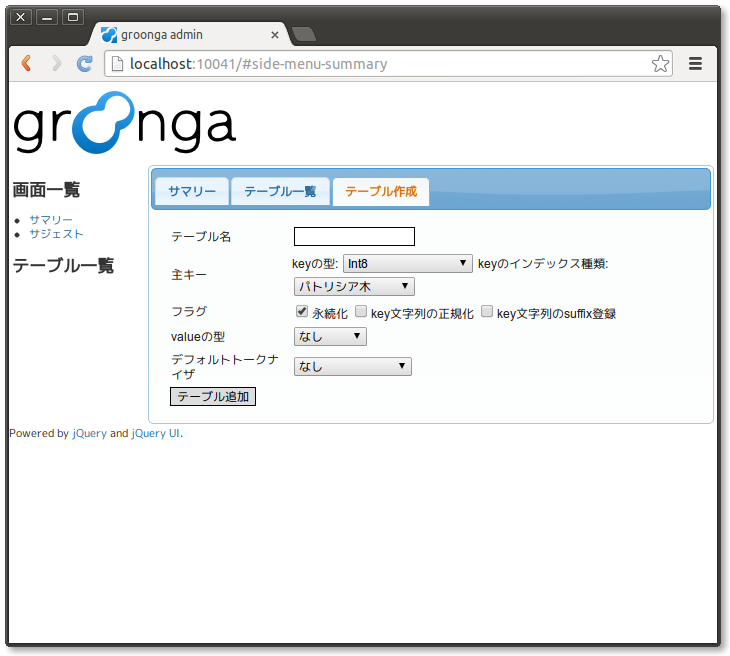
Task: Uncheck the 永続化 checkbox
Action: [302, 312]
